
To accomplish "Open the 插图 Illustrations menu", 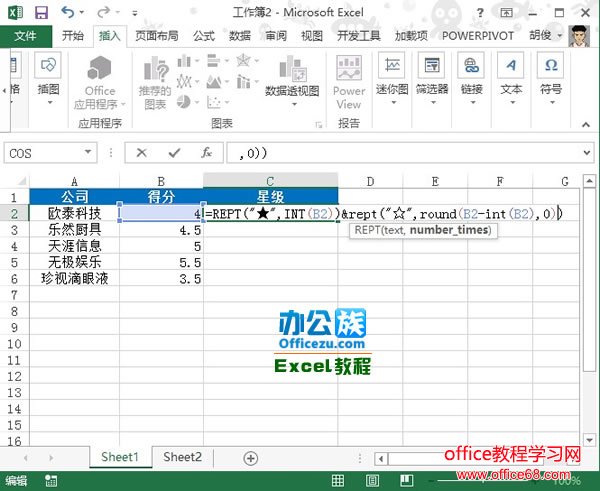I will (x=49, y=80).
